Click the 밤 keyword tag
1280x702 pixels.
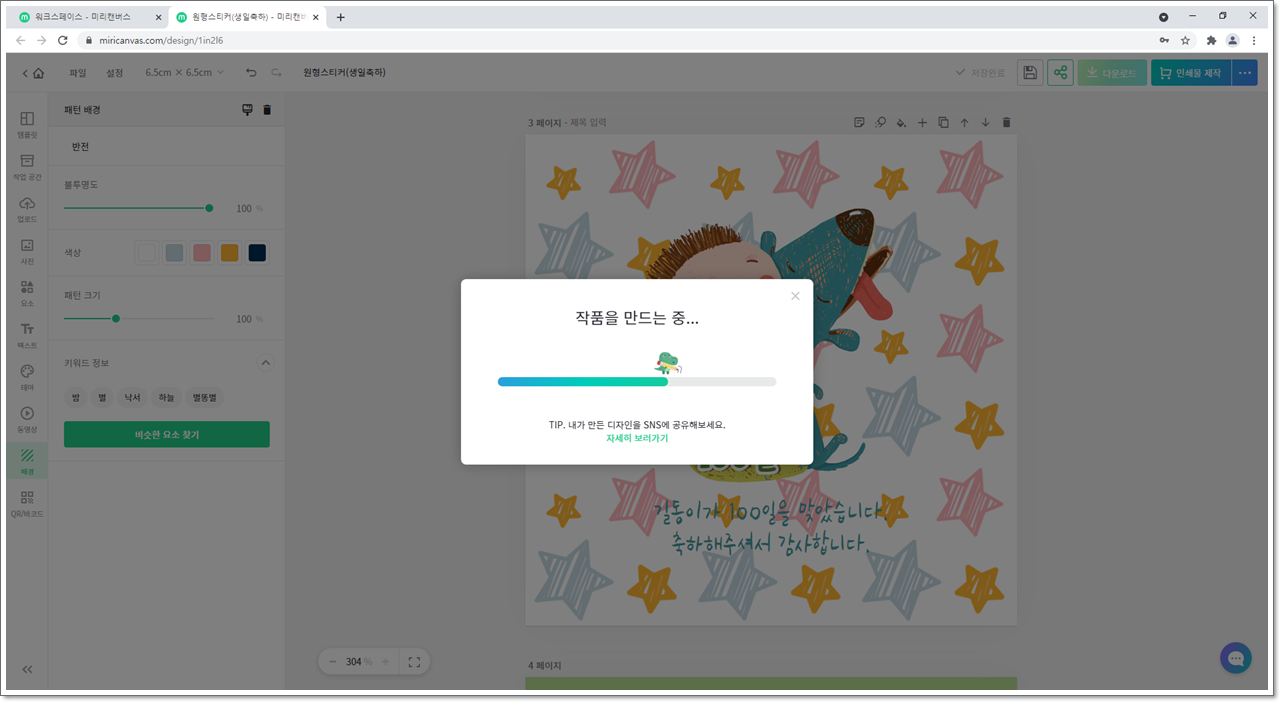pyautogui.click(x=75, y=397)
